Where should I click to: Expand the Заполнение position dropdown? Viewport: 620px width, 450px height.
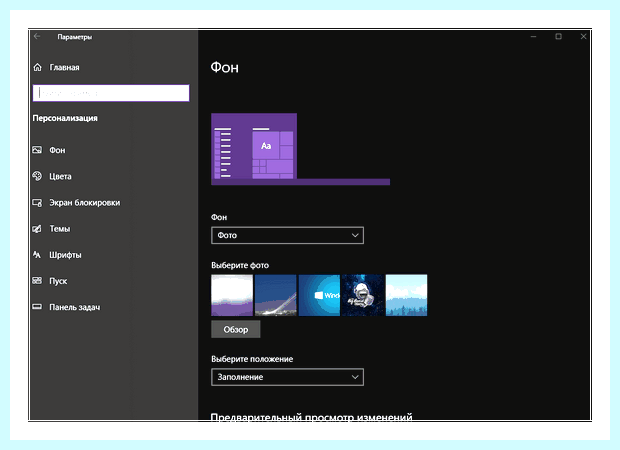[287, 377]
